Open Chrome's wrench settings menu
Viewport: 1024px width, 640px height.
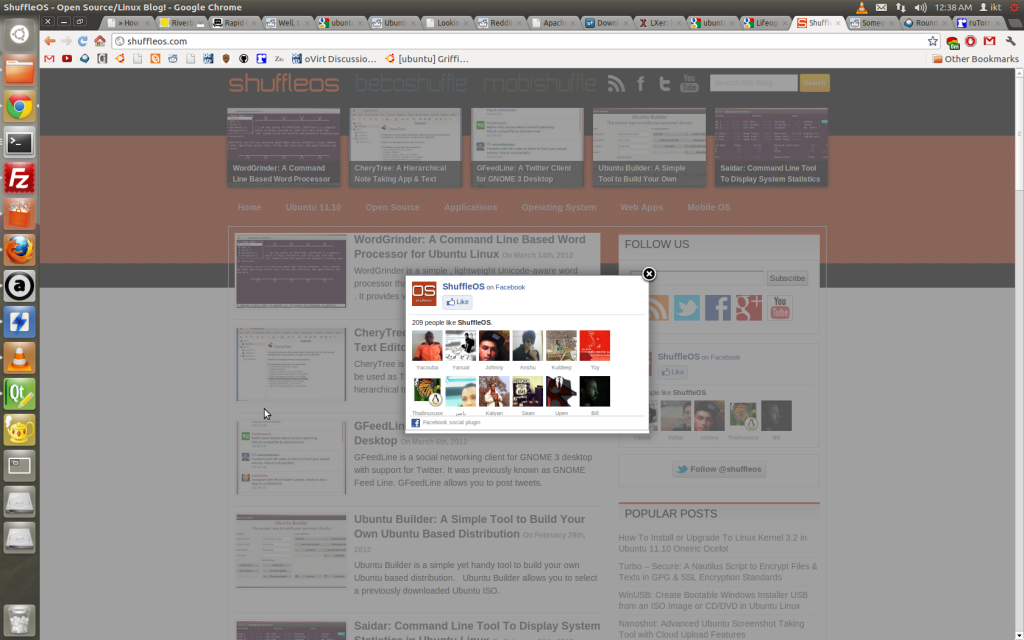point(1010,41)
